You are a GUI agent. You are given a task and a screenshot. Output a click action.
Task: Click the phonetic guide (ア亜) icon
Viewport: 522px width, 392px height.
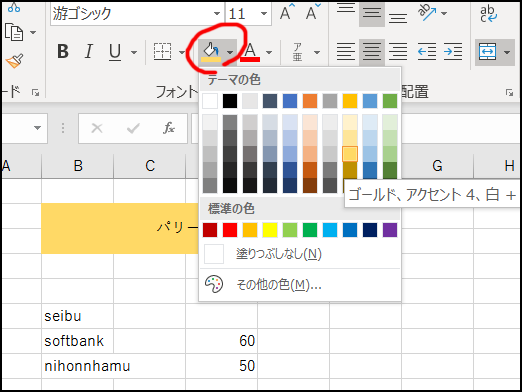(297, 52)
